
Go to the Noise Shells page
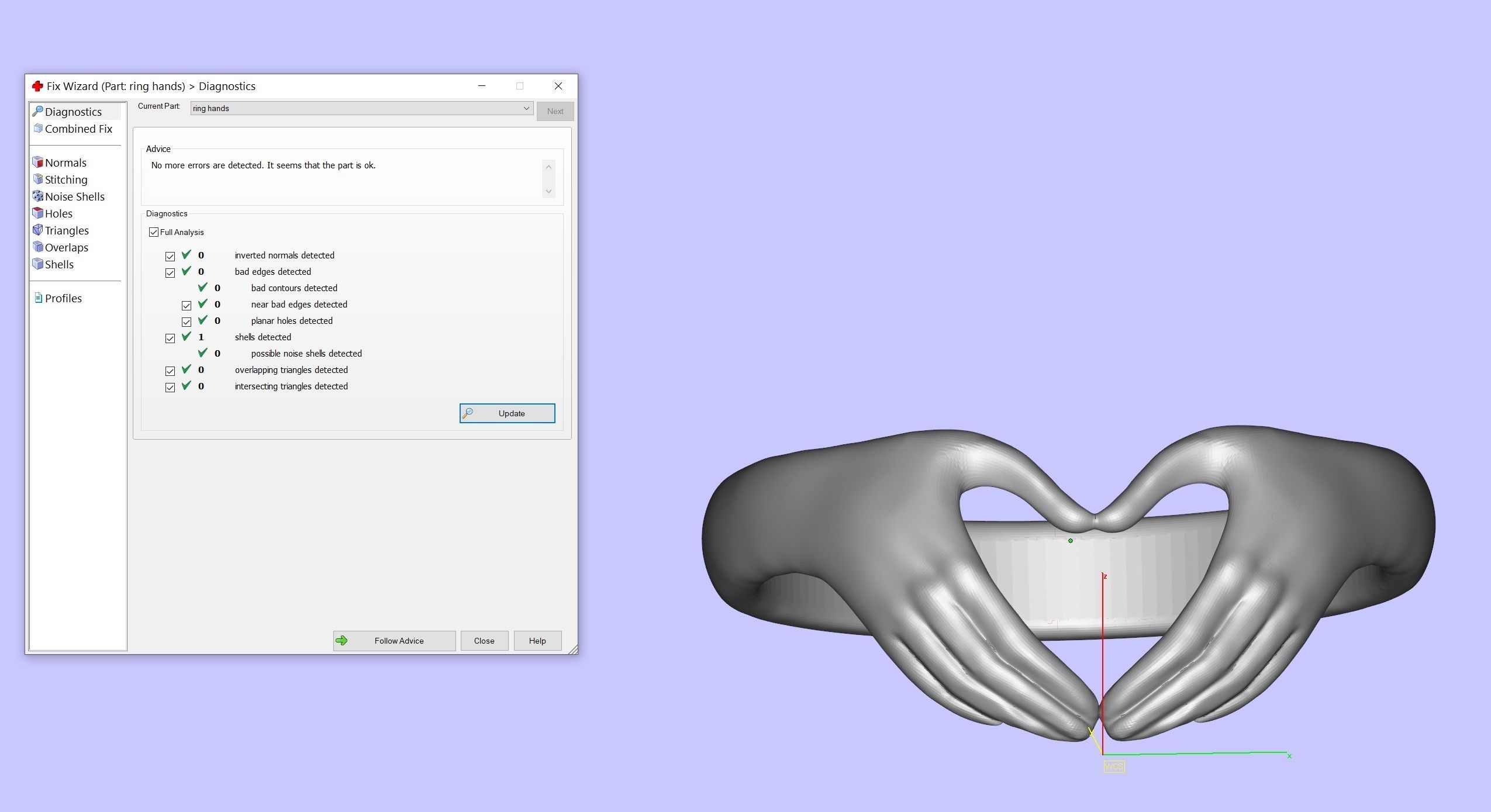75,196
